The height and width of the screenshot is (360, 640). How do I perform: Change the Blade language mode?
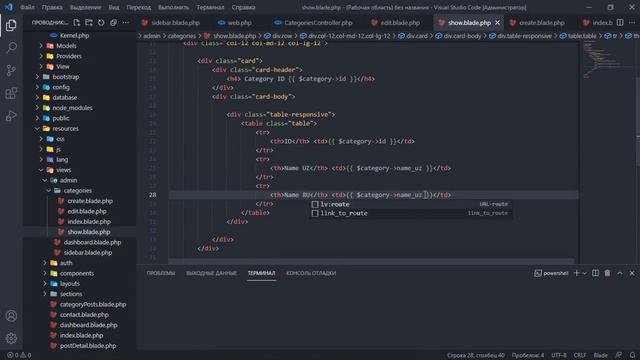(x=600, y=355)
